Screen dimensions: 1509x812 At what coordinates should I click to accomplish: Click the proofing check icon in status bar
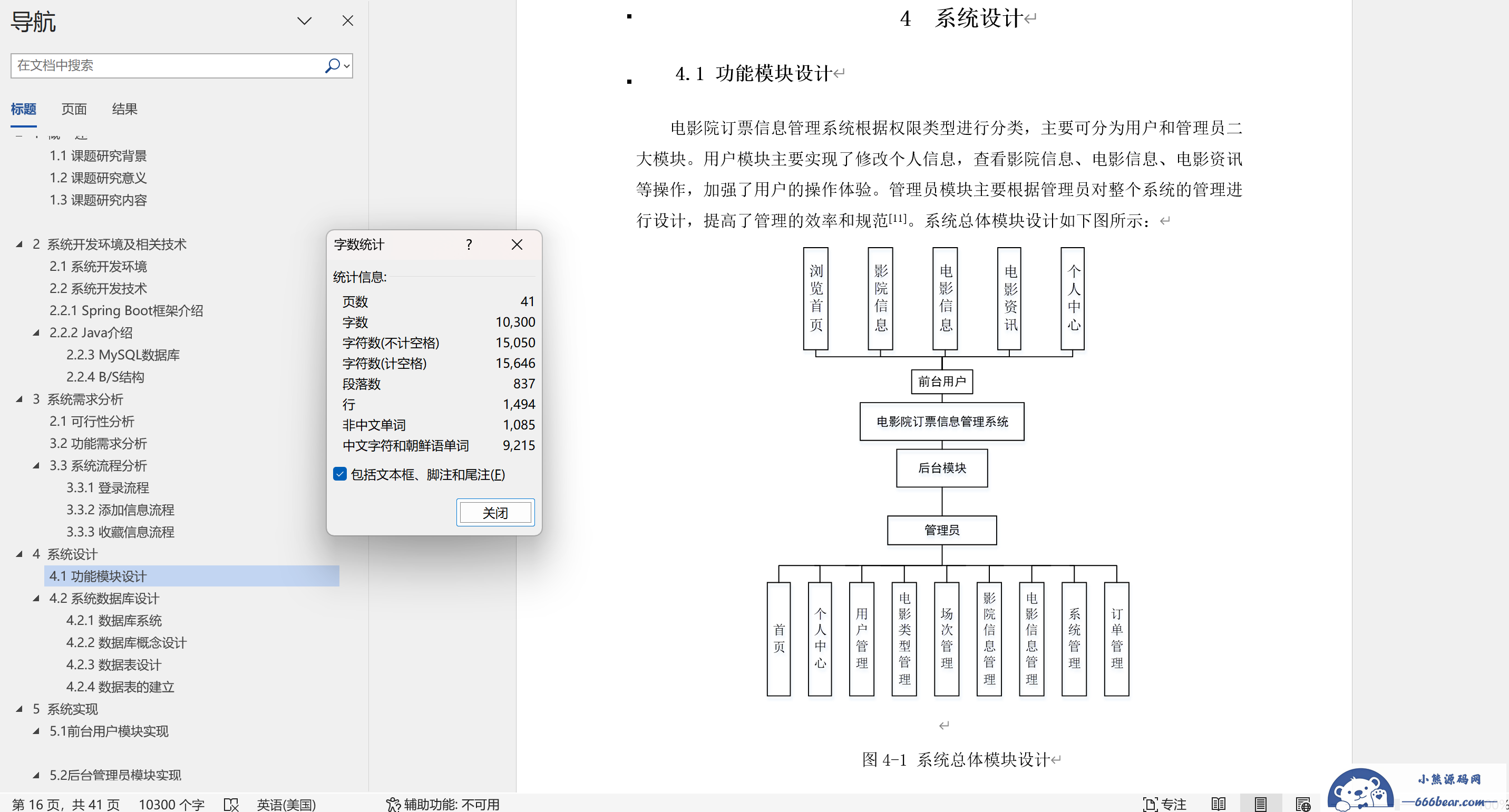pos(231,805)
